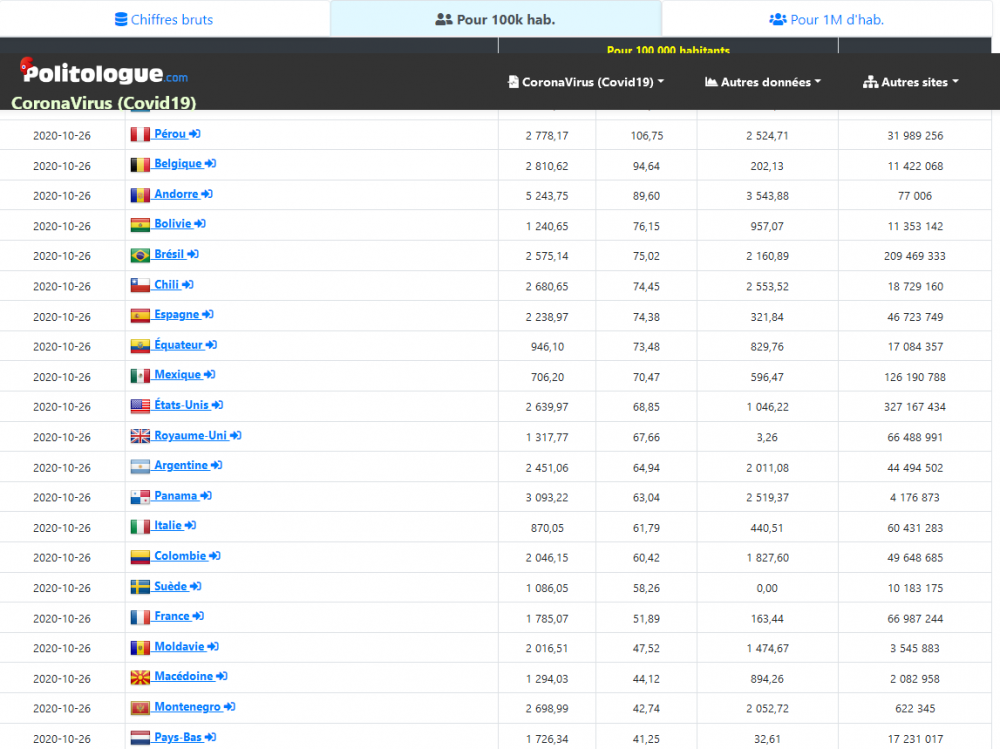This screenshot has height=749, width=1000.
Task: Open the France country link
Action: (x=171, y=617)
